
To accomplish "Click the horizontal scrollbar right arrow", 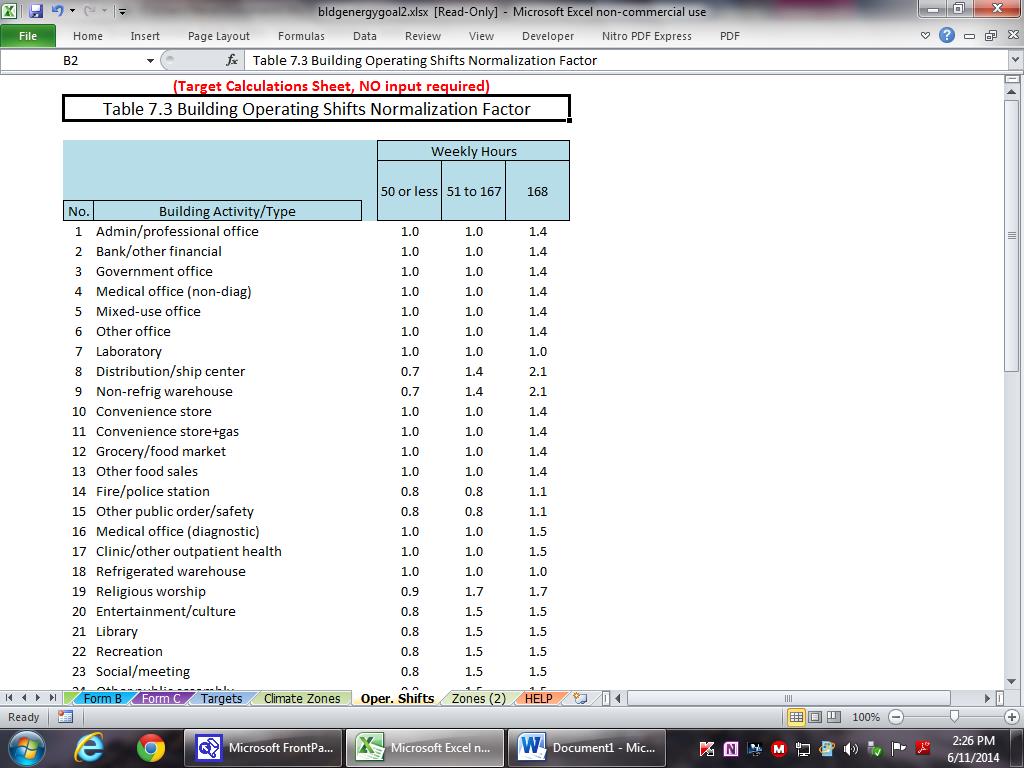I will (987, 698).
